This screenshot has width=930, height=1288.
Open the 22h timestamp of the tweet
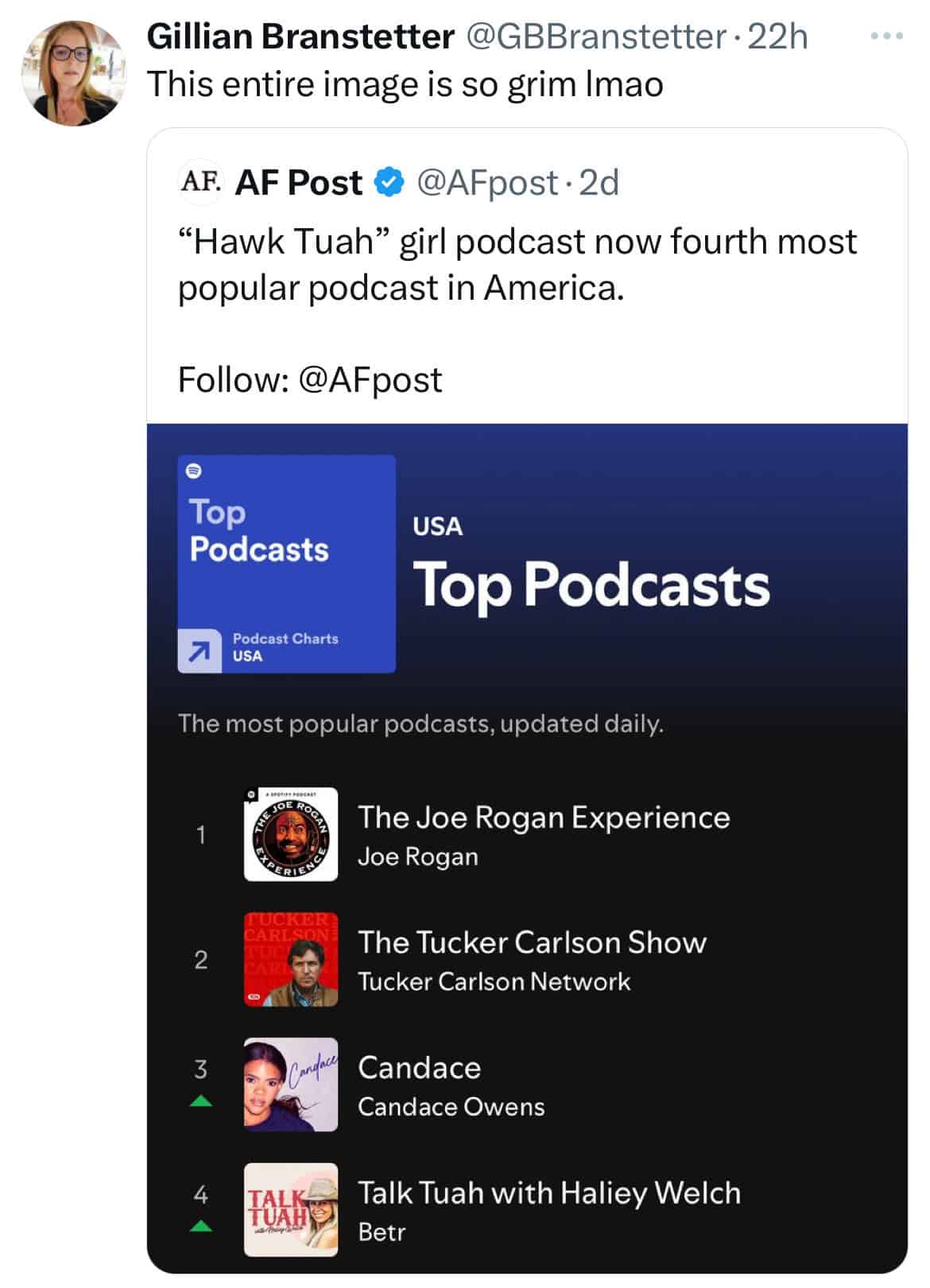(x=777, y=37)
